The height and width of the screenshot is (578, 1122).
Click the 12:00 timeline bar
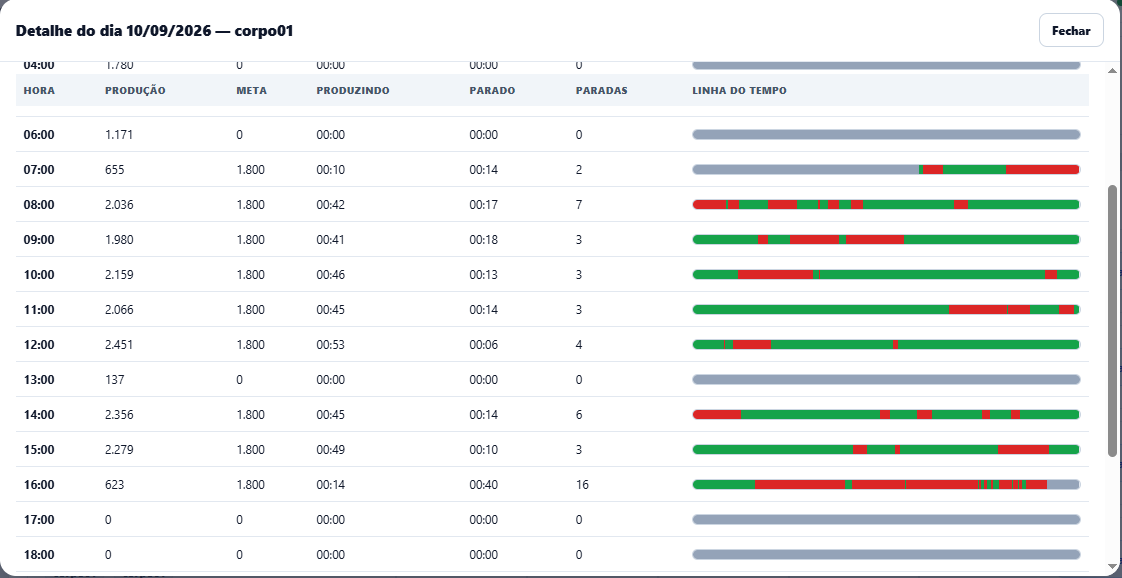886,345
